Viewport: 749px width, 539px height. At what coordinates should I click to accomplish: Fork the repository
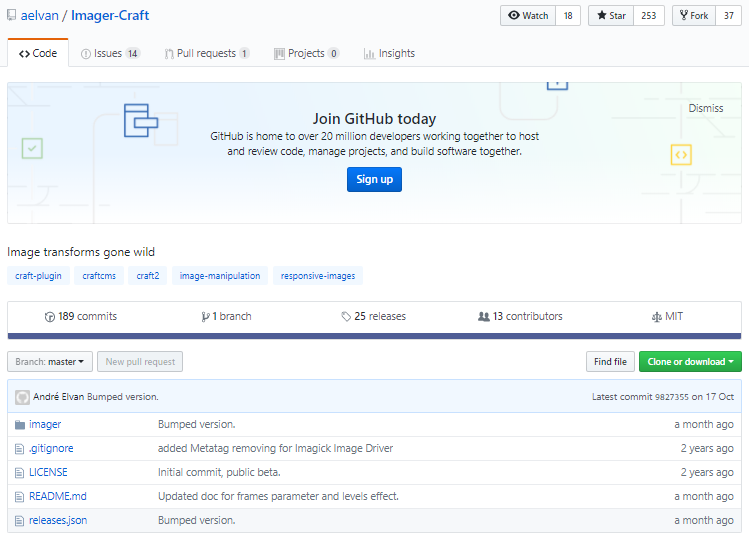[693, 16]
